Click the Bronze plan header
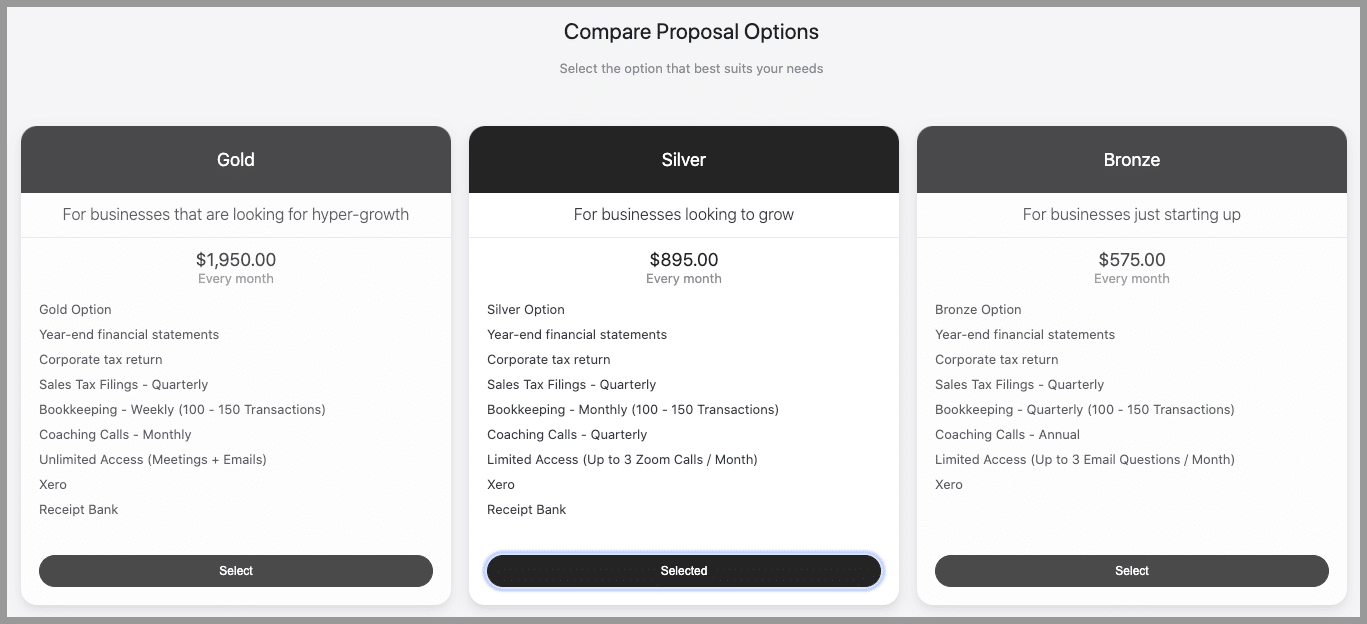 tap(1132, 160)
